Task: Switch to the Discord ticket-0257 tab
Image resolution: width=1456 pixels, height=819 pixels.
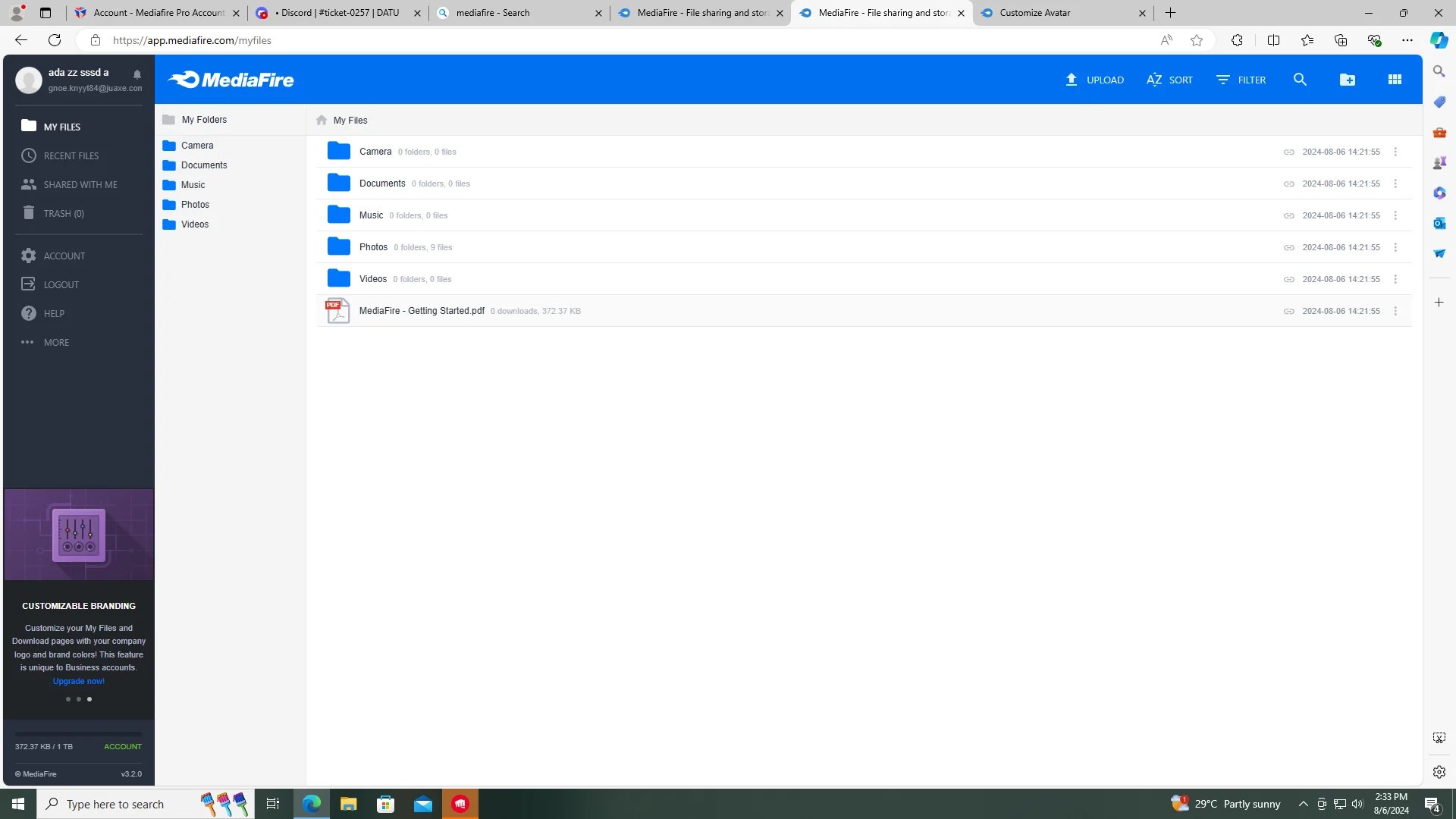Action: [x=338, y=13]
